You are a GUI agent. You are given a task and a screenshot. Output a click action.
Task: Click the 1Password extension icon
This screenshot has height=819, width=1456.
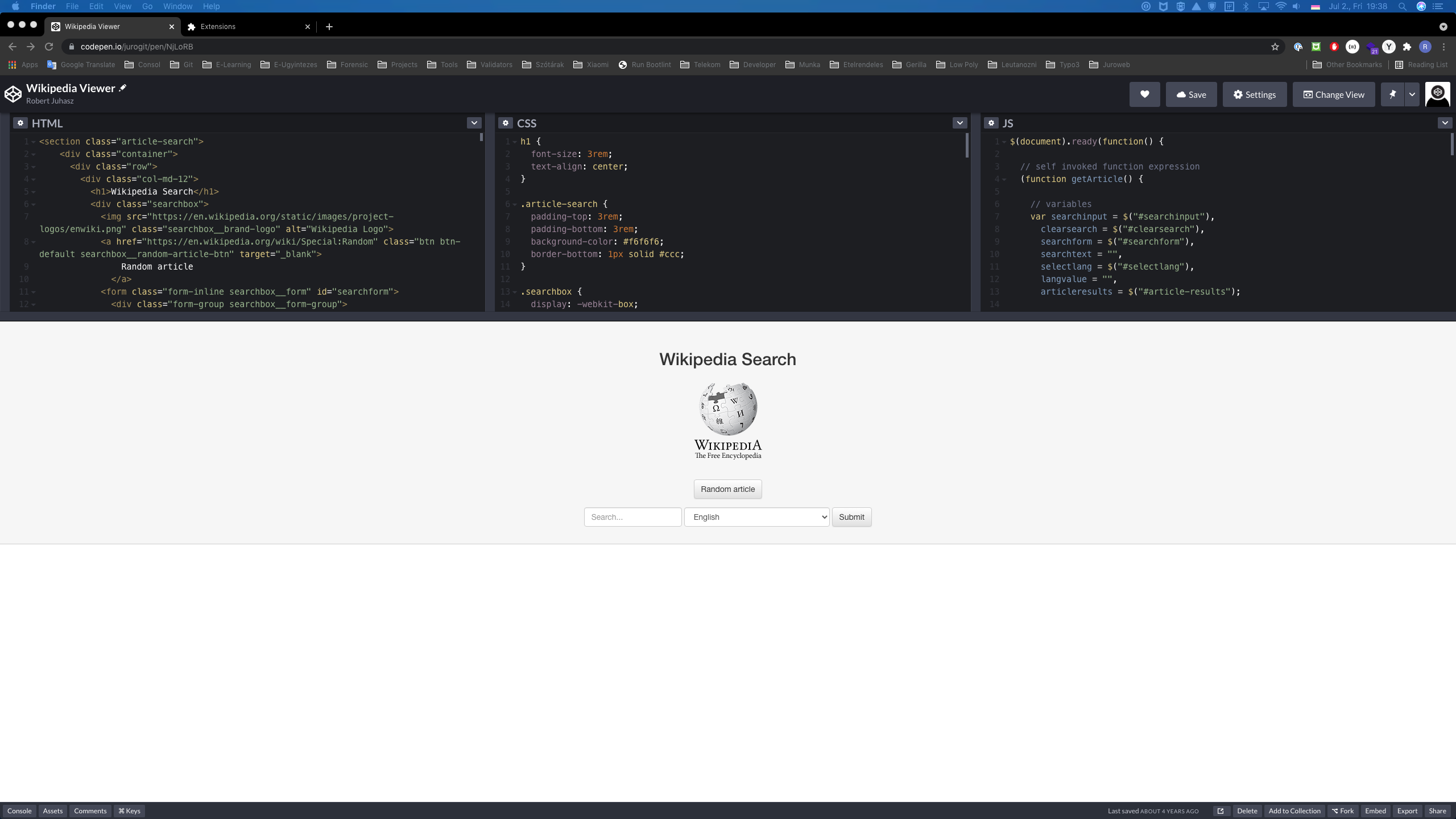[x=1298, y=47]
